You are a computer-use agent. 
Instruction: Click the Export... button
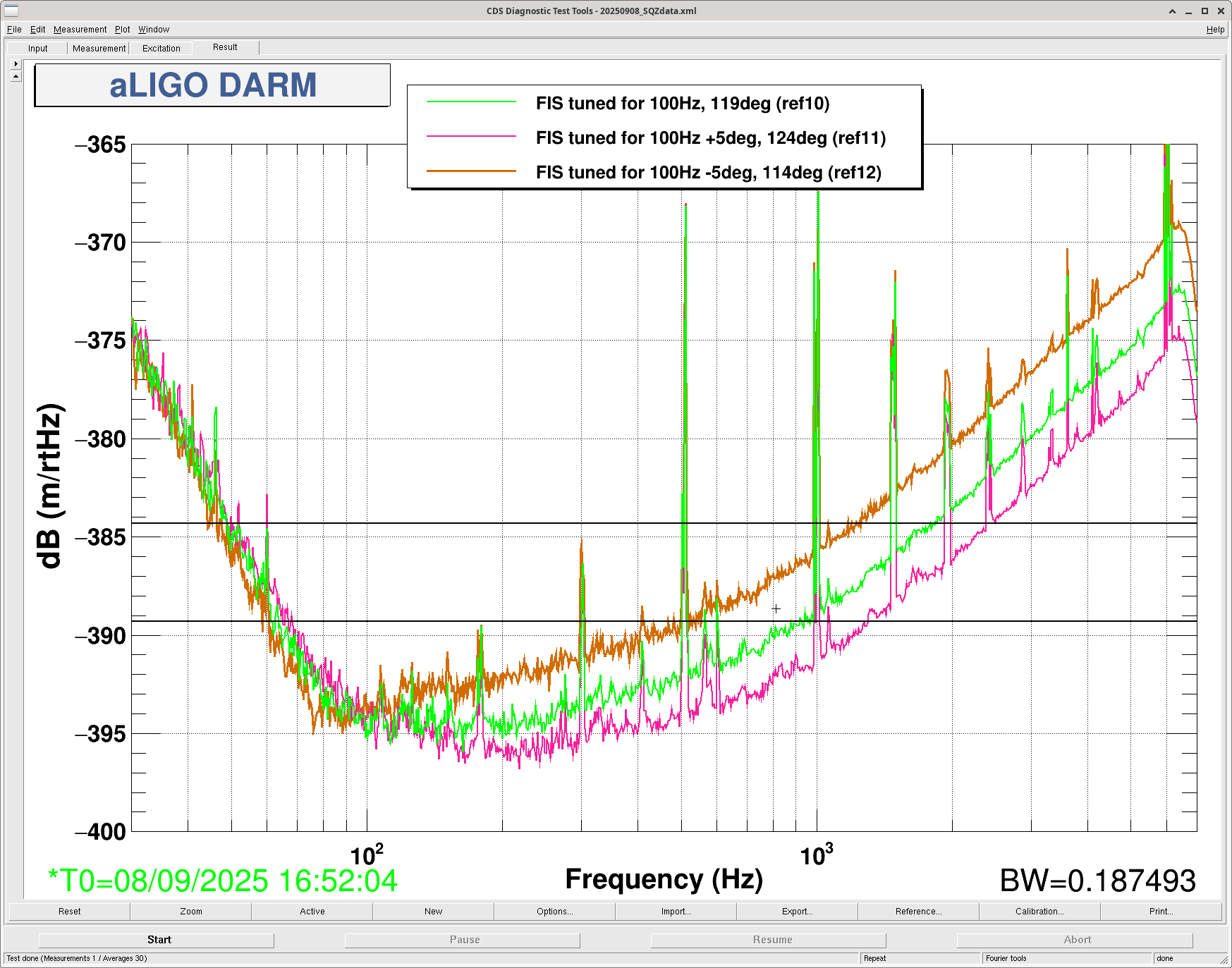click(x=797, y=912)
